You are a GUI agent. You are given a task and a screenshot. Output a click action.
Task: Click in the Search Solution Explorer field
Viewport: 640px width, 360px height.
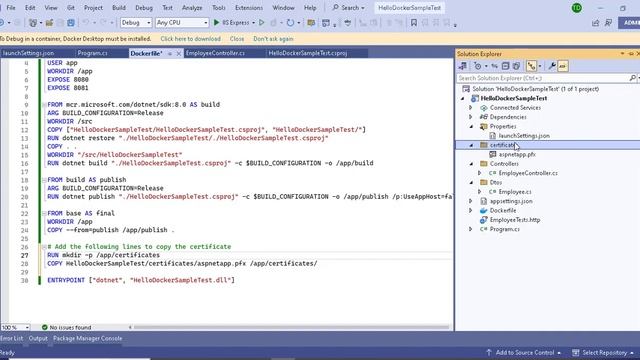pos(542,78)
